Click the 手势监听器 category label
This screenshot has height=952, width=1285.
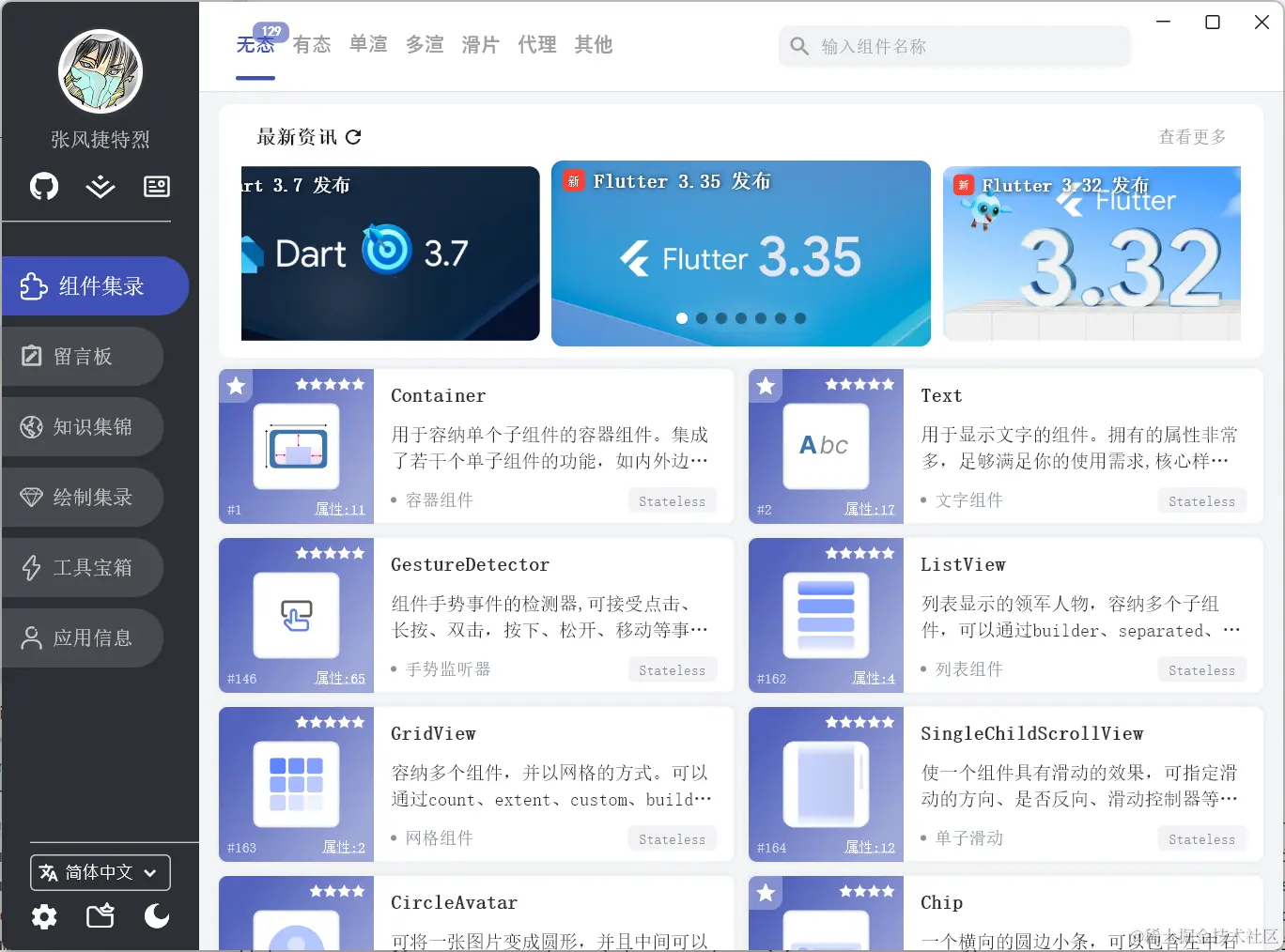[449, 669]
